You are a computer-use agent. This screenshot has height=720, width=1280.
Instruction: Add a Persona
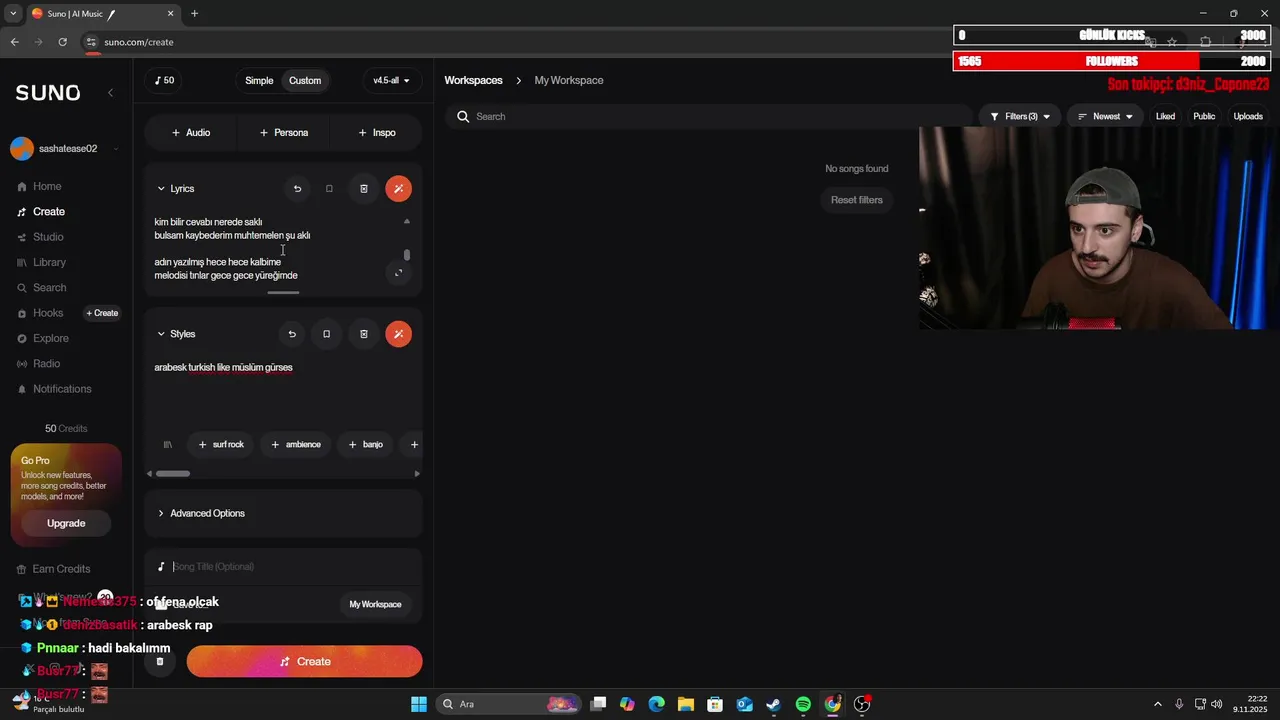284,132
